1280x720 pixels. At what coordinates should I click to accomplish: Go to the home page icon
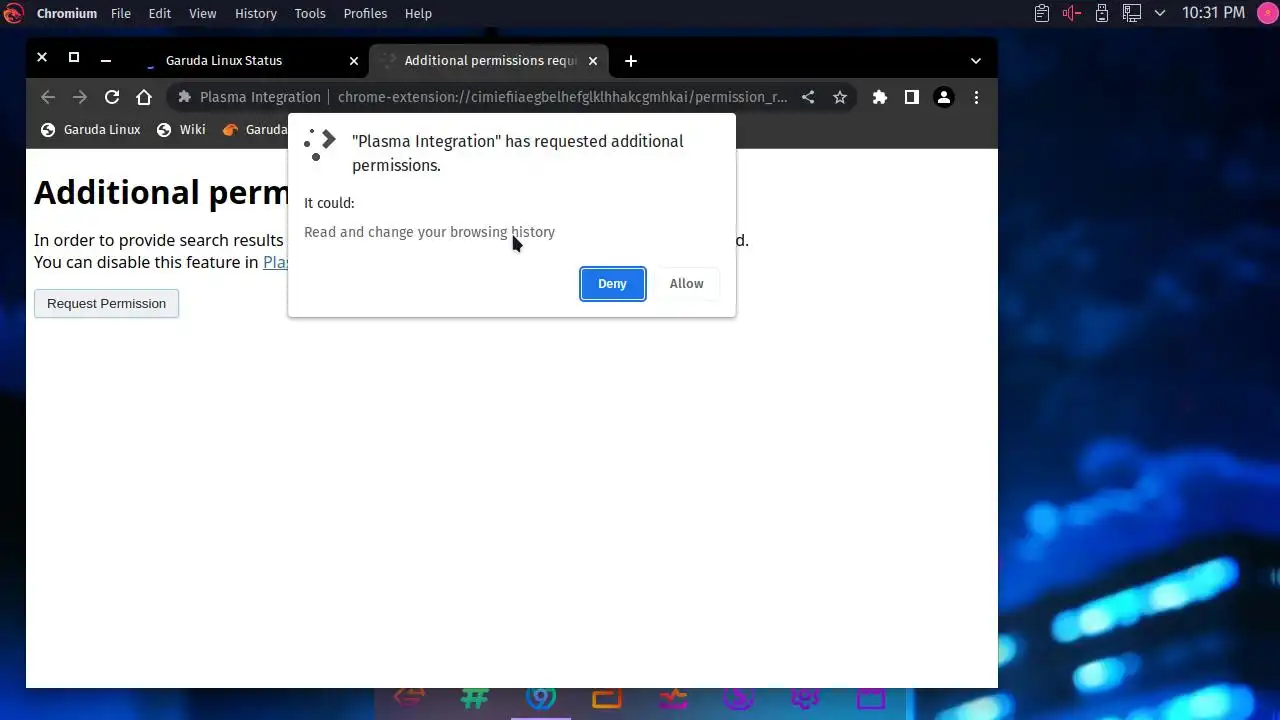tap(144, 97)
